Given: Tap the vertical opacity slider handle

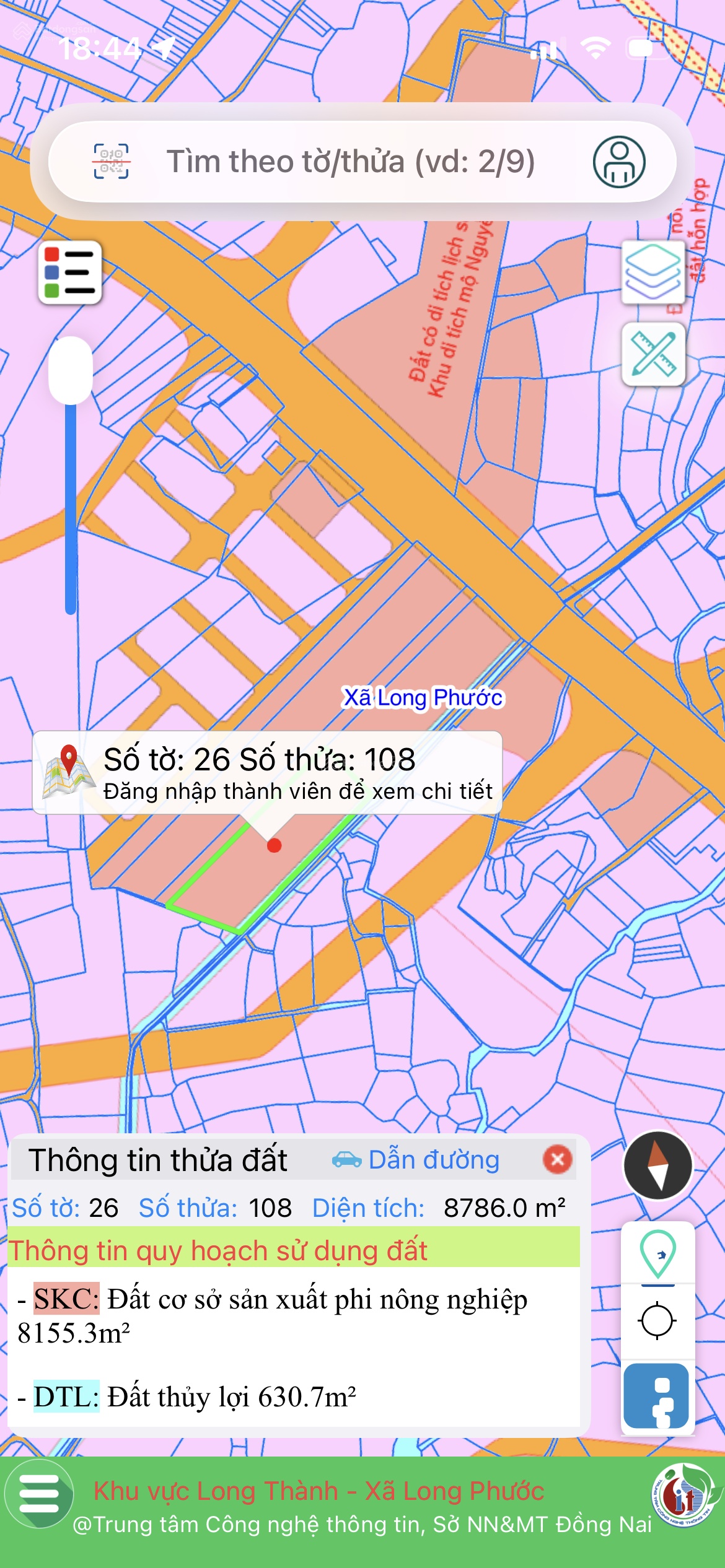Looking at the screenshot, I should [x=71, y=370].
